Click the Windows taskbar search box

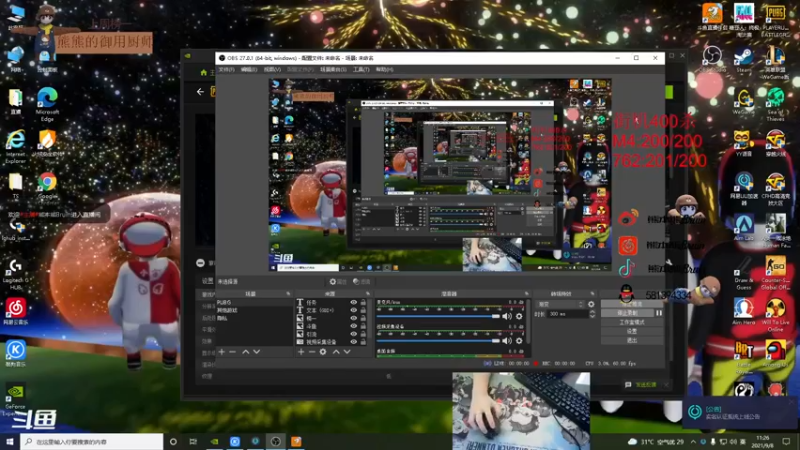[92, 441]
